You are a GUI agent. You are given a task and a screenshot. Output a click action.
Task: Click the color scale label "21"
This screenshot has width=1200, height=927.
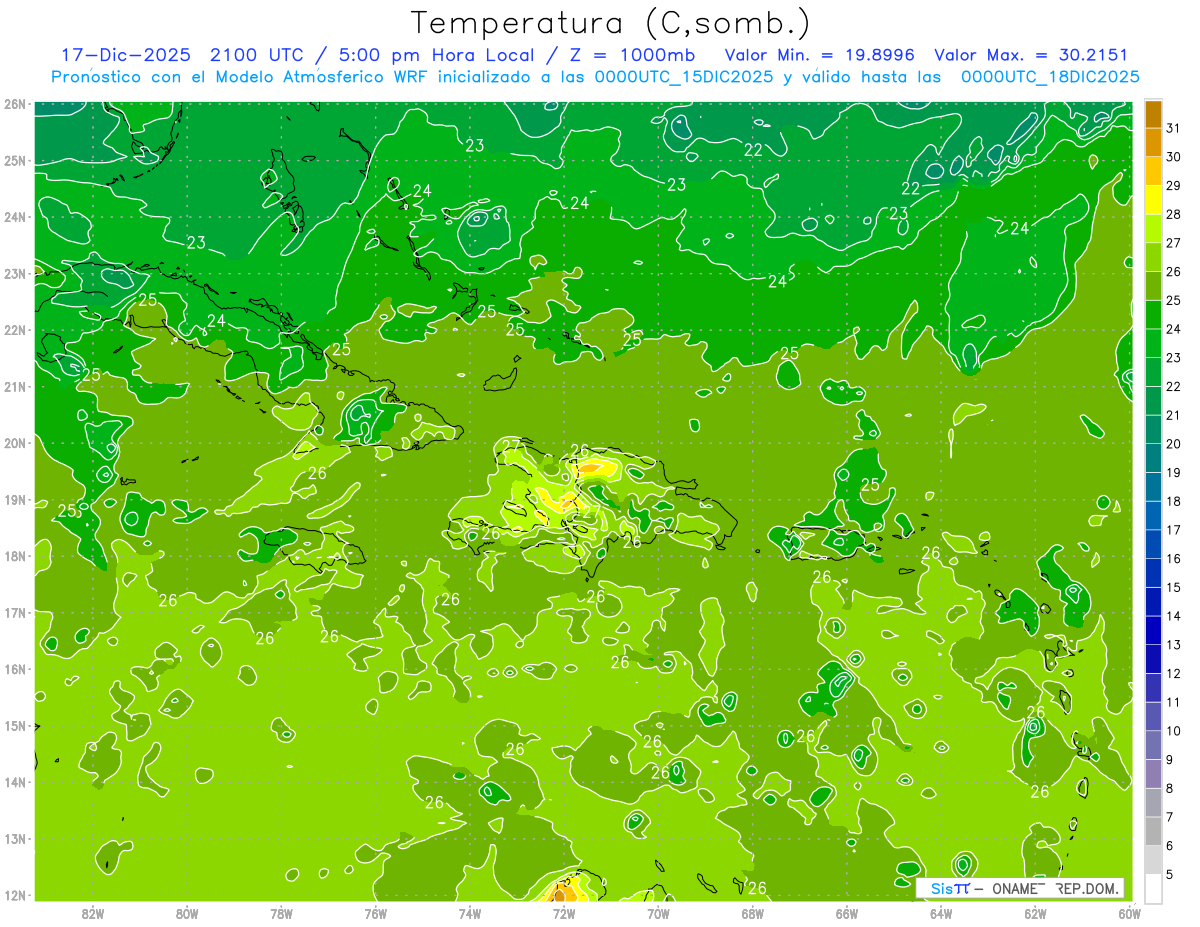pyautogui.click(x=1173, y=415)
